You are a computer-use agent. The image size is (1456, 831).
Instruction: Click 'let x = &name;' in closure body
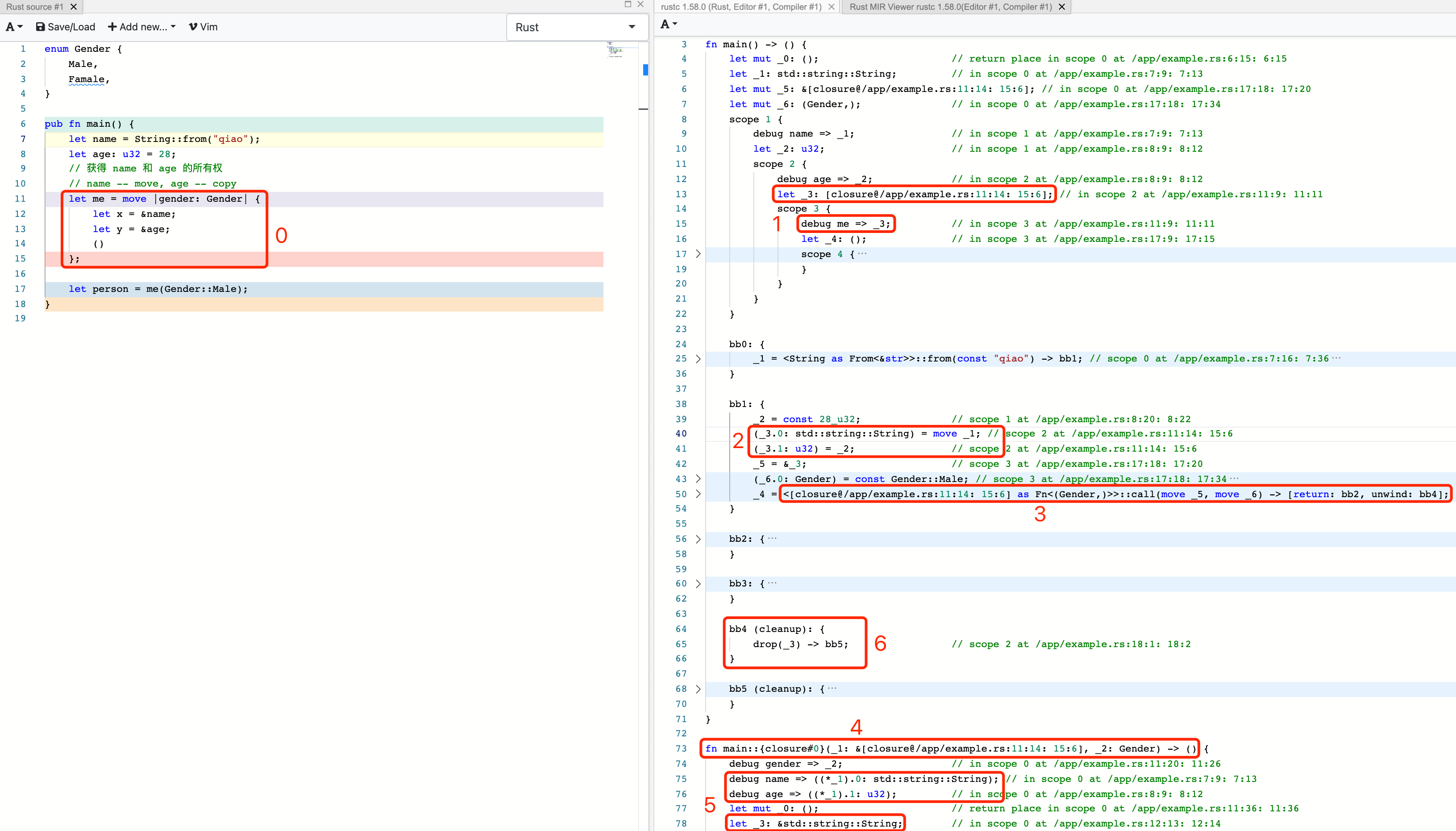tap(134, 214)
